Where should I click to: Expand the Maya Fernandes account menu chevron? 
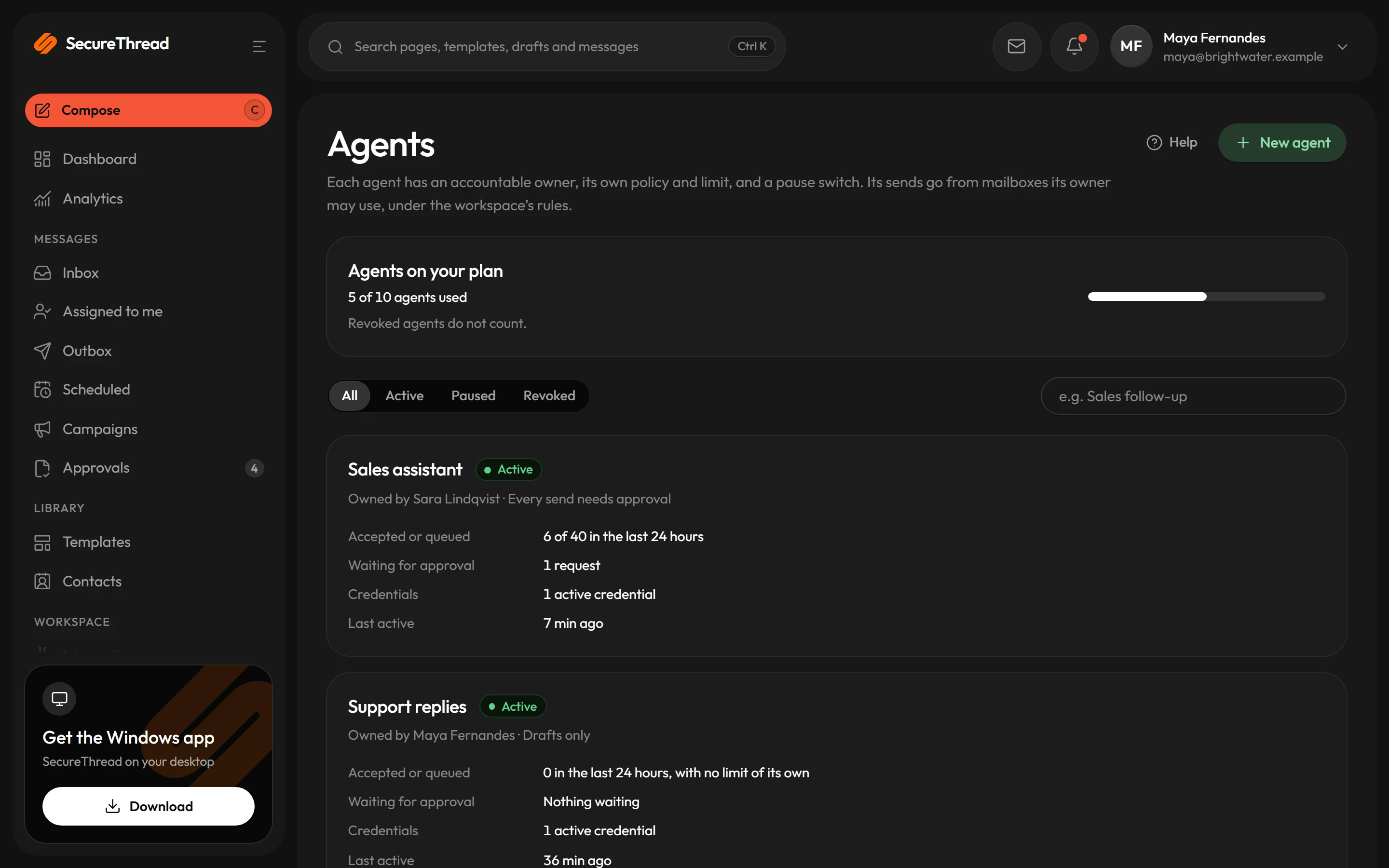tap(1342, 47)
